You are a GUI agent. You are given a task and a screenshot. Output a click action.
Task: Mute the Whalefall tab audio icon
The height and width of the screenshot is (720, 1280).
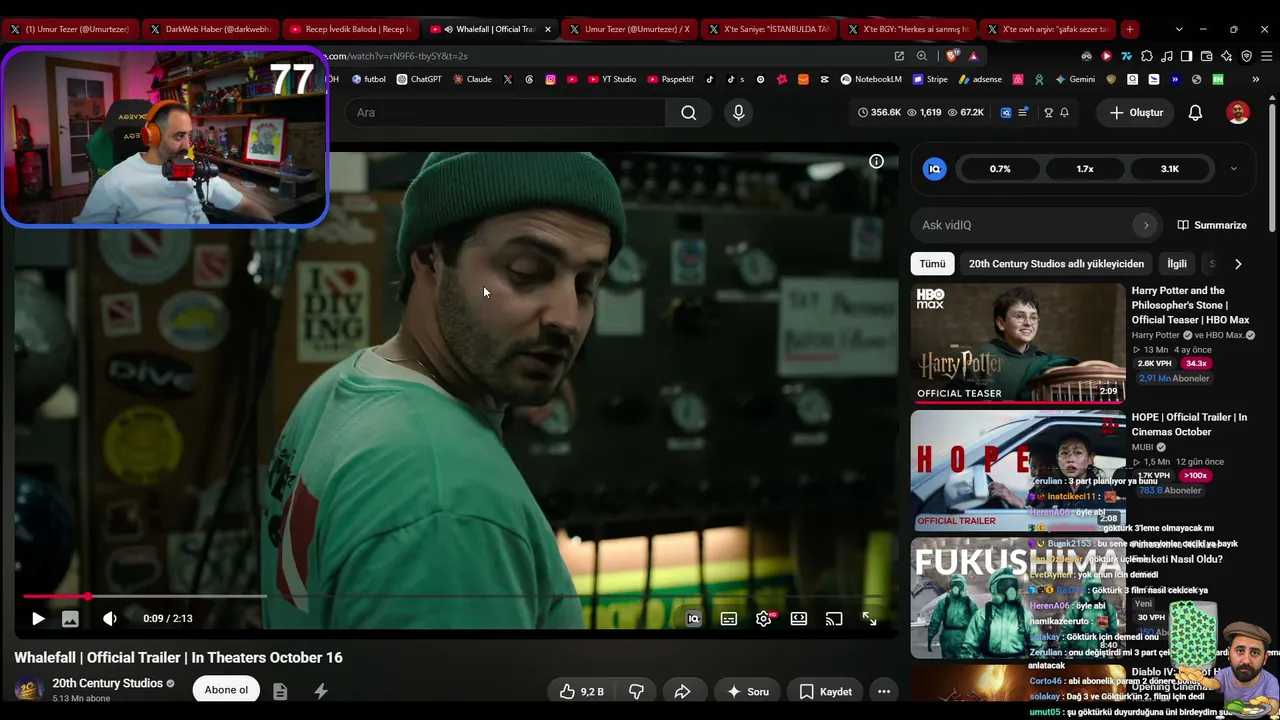coord(448,29)
